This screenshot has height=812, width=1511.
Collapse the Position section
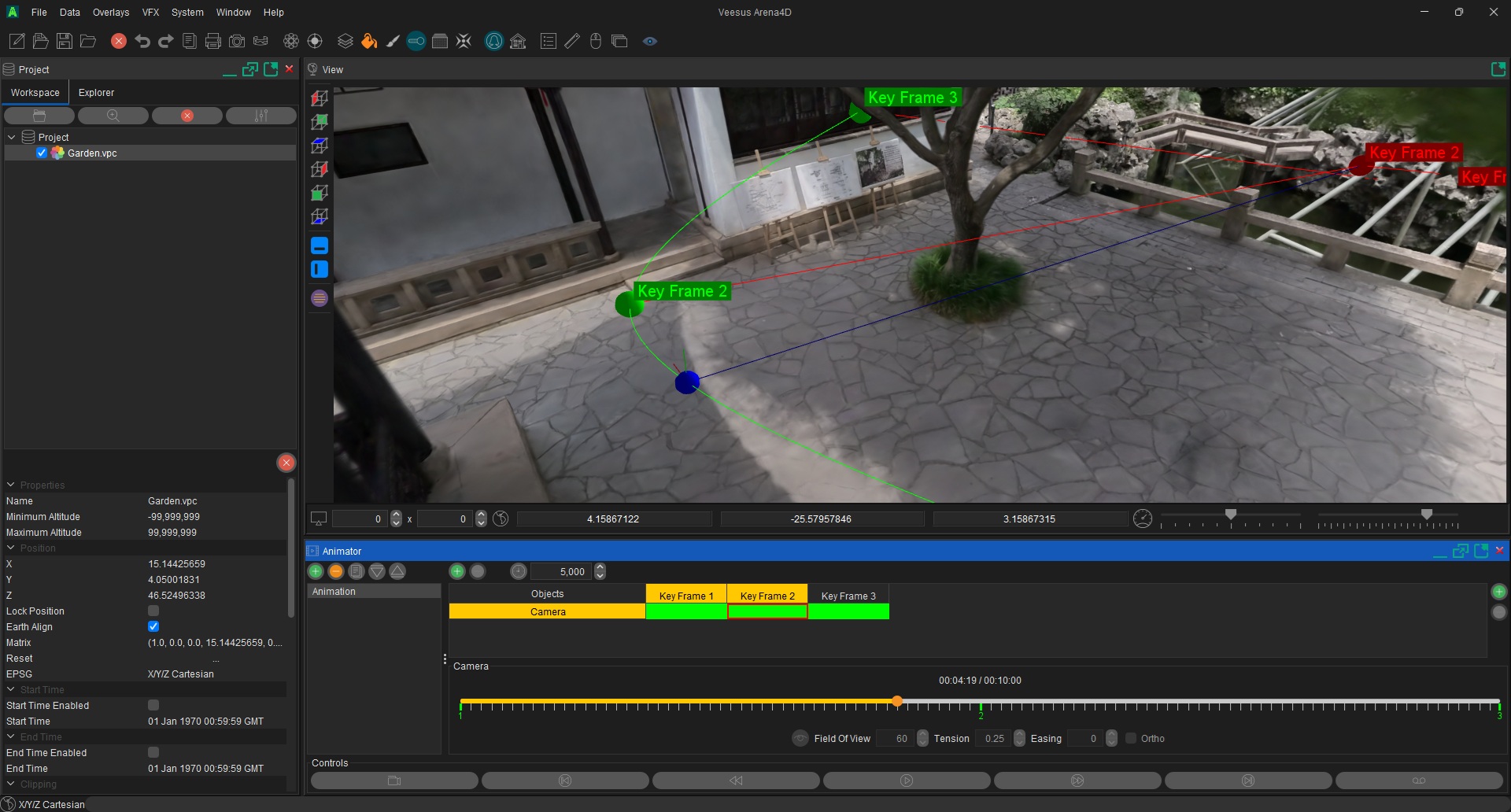11,548
